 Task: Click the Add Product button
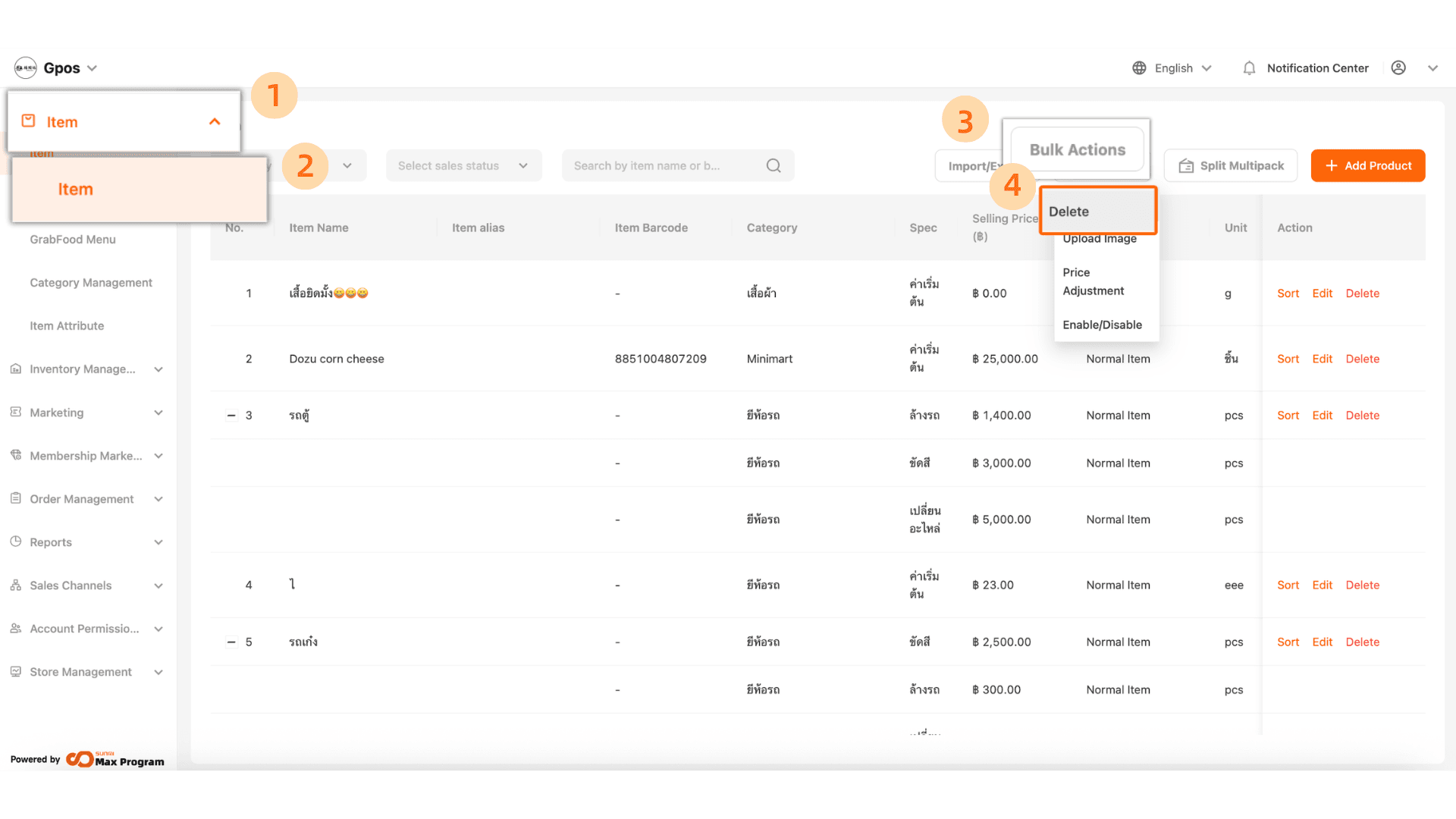pos(1367,165)
